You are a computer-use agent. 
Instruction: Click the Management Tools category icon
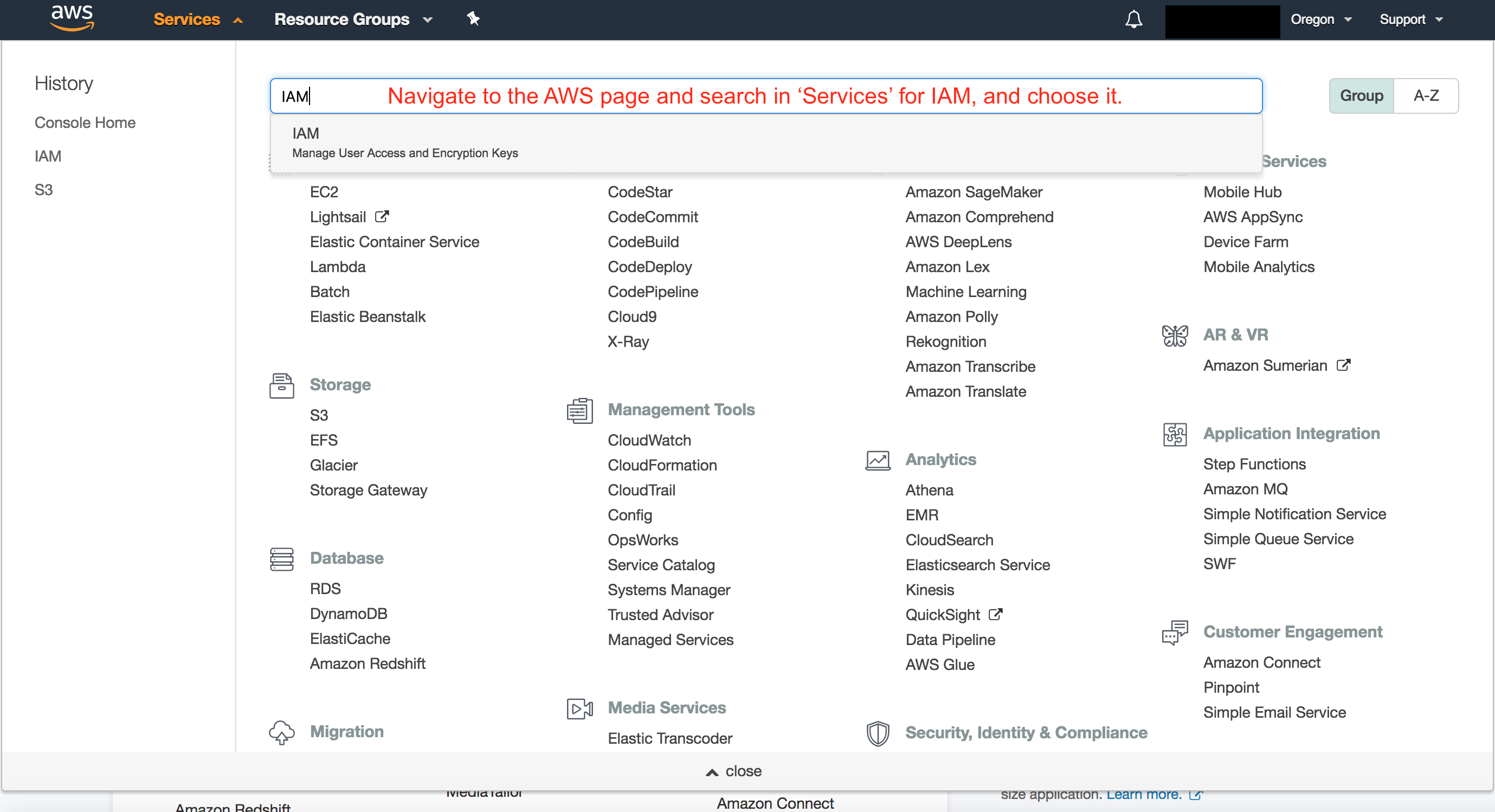579,410
